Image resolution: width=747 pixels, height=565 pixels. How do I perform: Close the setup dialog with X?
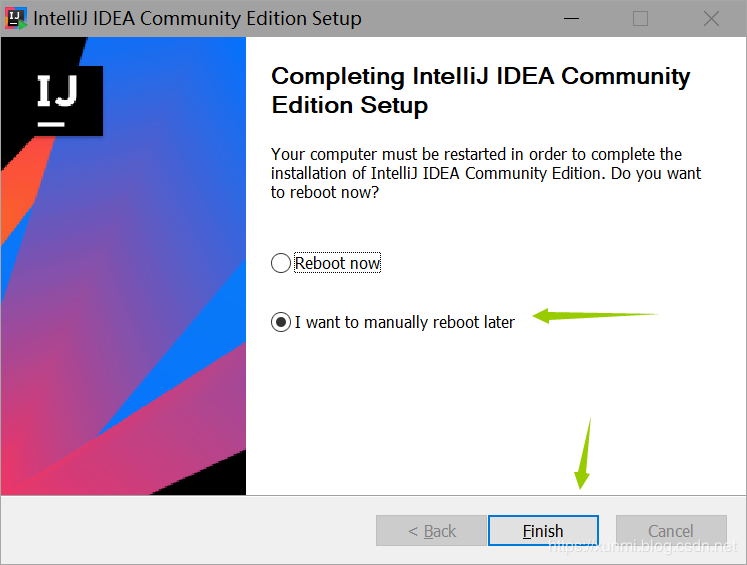click(711, 19)
